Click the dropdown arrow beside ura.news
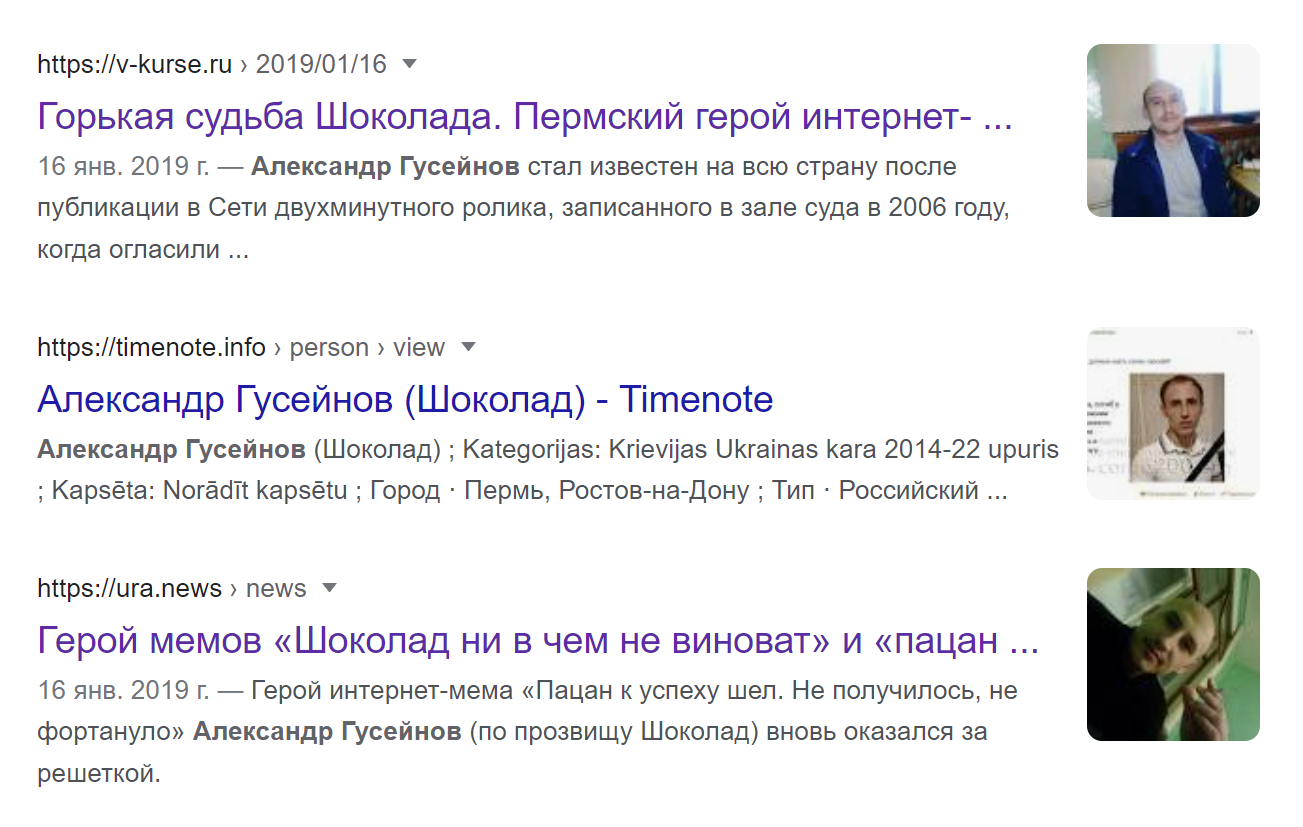 [329, 588]
